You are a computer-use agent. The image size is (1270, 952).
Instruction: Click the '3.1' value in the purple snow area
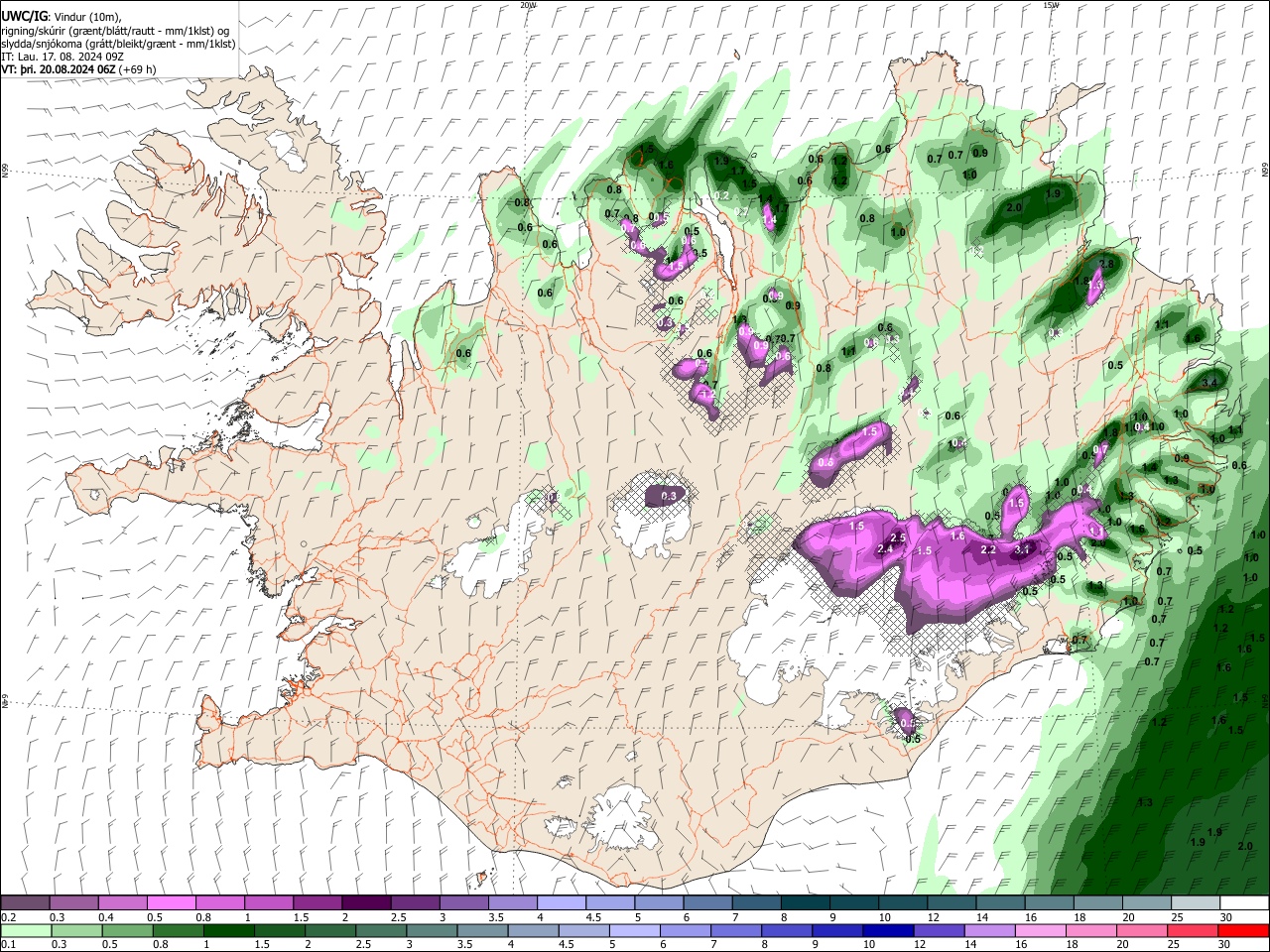(1021, 548)
